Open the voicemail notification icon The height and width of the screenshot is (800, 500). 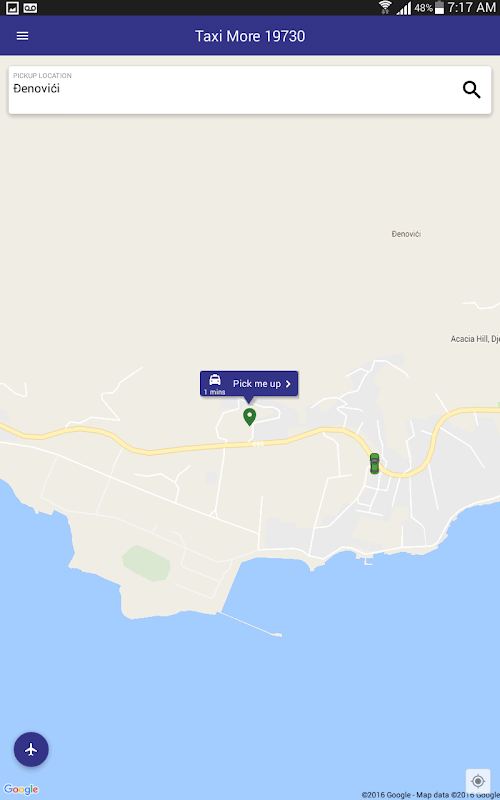(x=30, y=8)
